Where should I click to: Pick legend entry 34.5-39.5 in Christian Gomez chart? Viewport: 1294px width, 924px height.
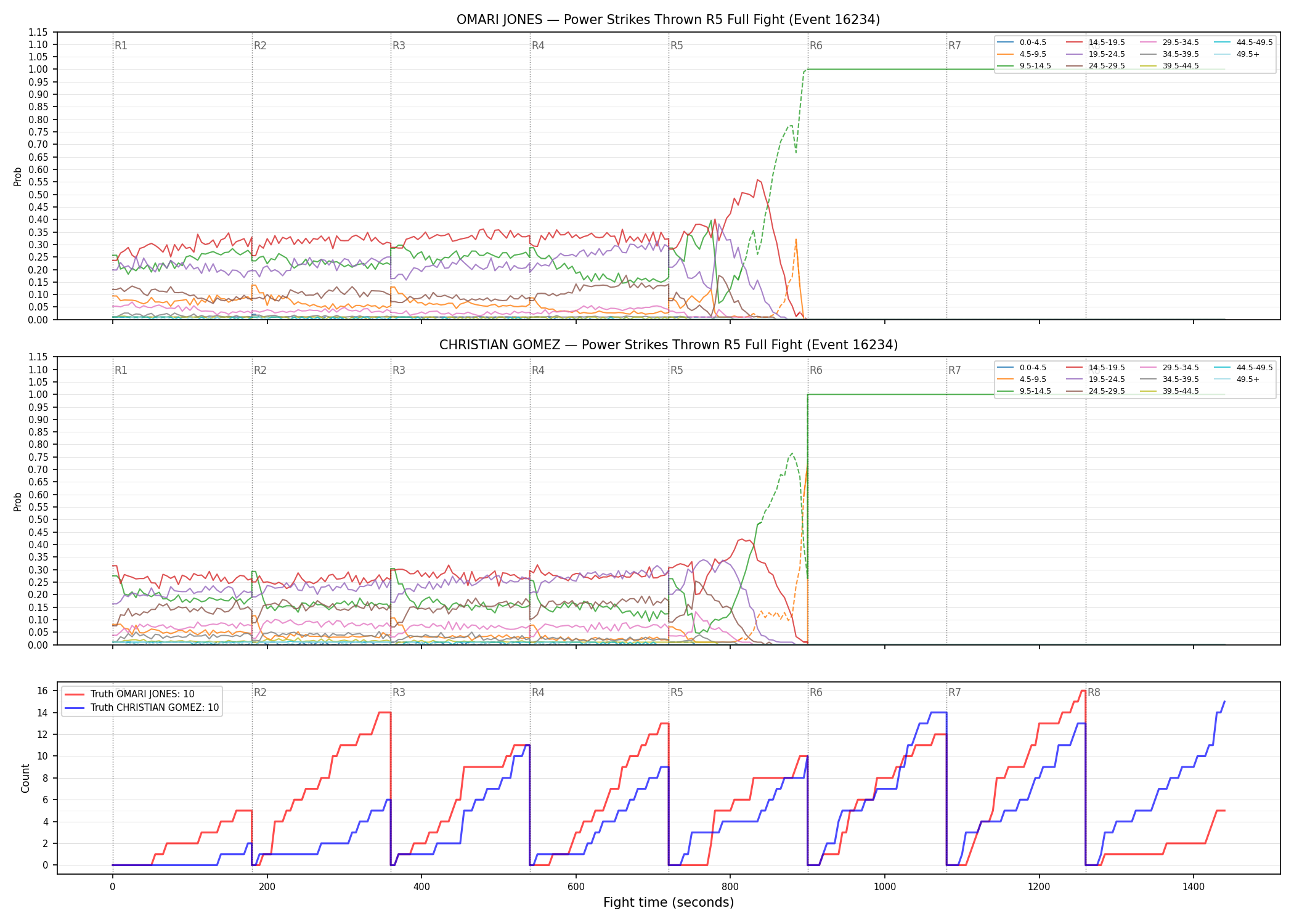1170,379
